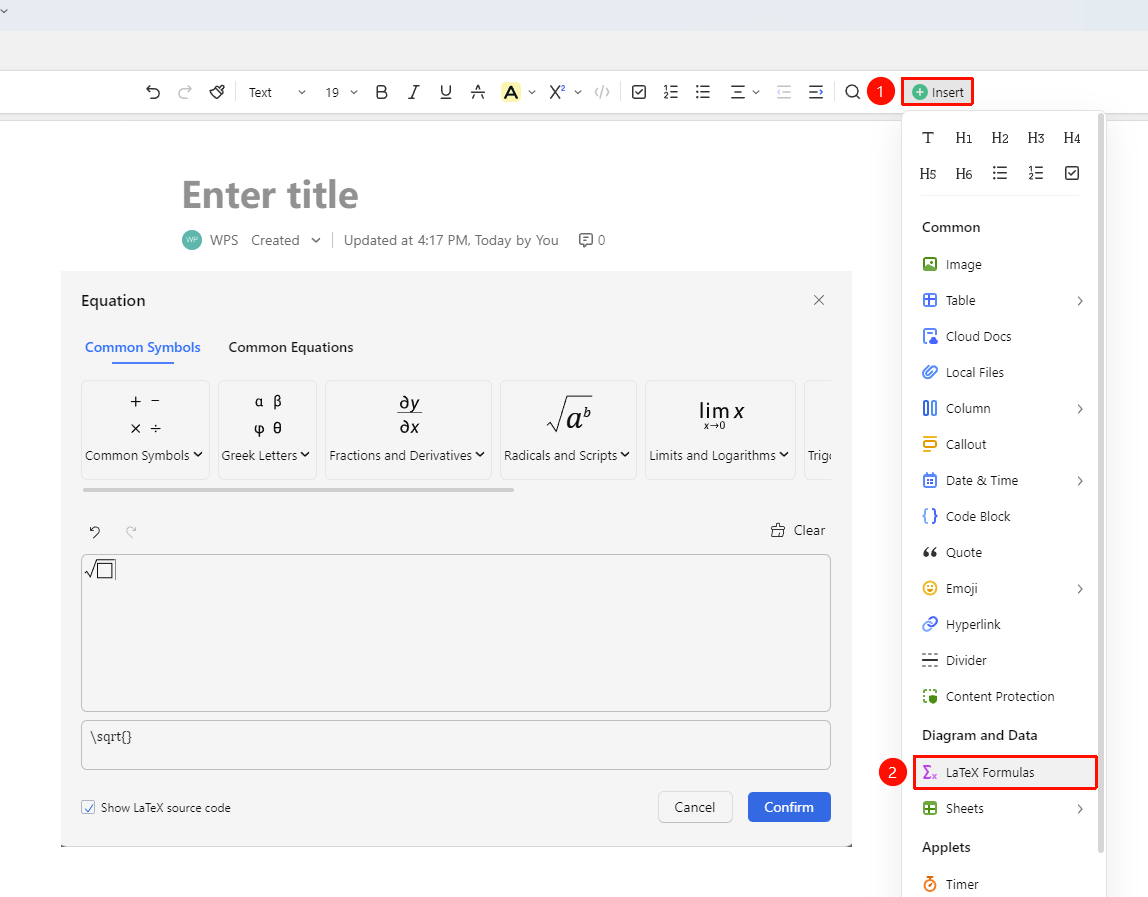Click the Insert button
The image size is (1148, 897).
tap(938, 92)
